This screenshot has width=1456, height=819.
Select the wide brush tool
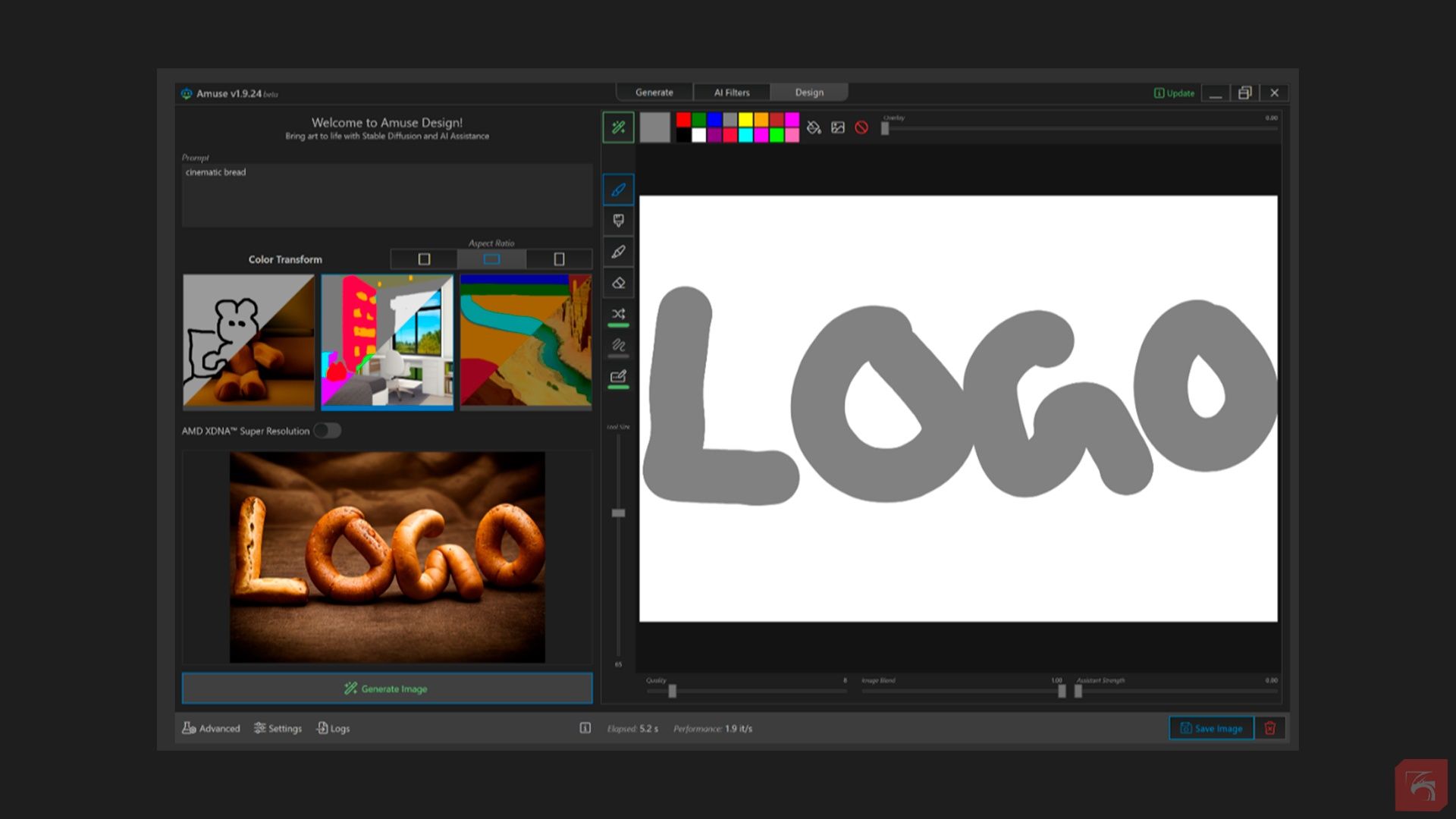pos(618,221)
